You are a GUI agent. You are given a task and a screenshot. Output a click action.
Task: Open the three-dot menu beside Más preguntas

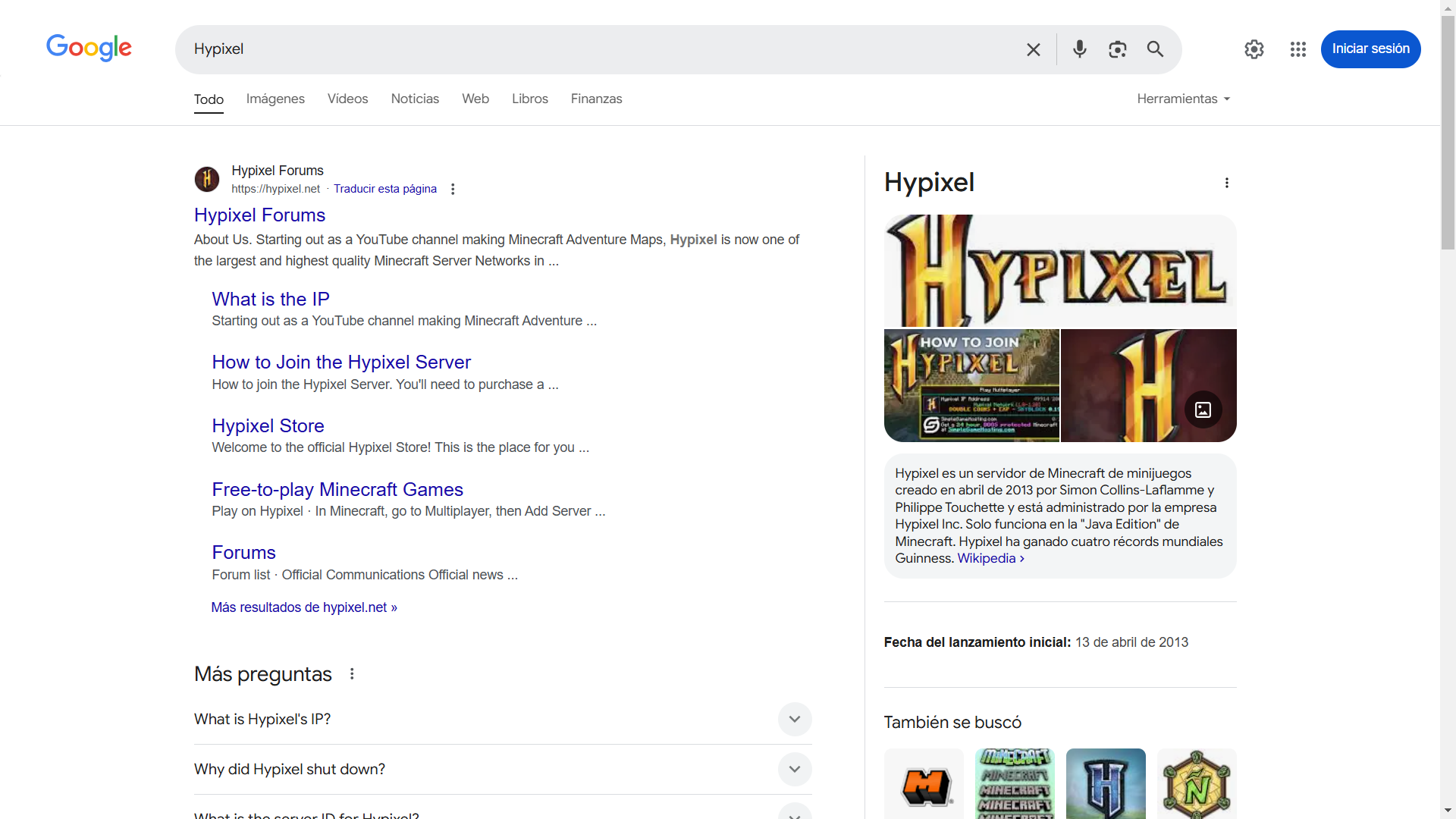(352, 673)
